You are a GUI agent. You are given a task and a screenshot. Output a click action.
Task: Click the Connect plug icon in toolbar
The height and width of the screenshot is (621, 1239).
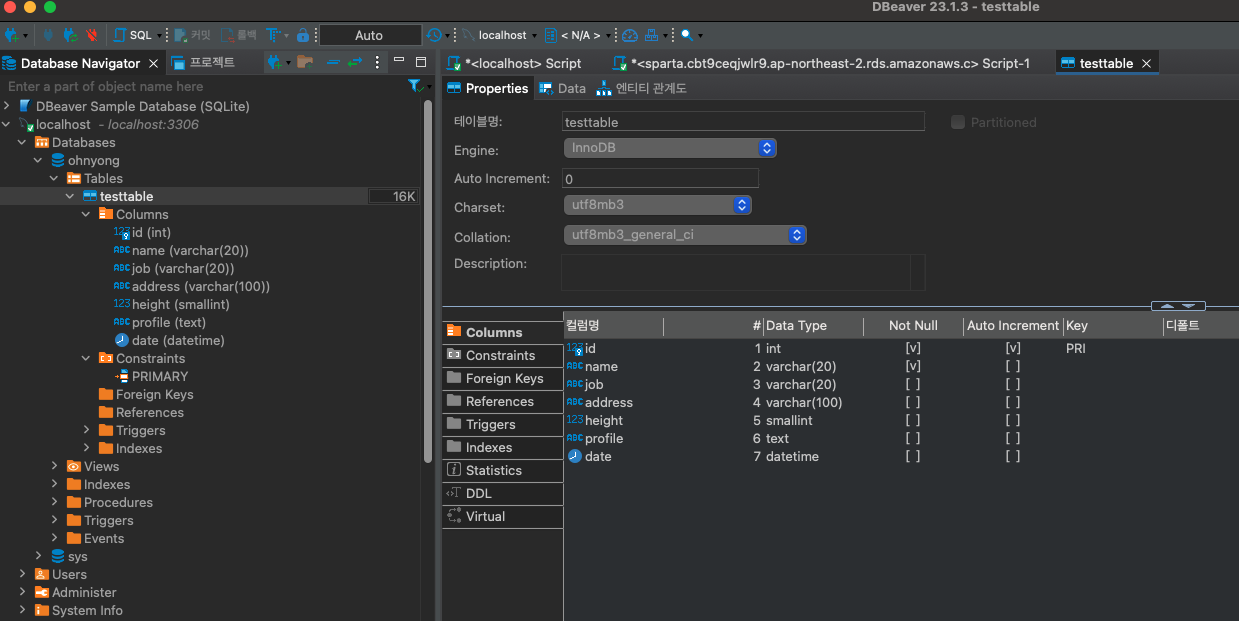pos(49,35)
